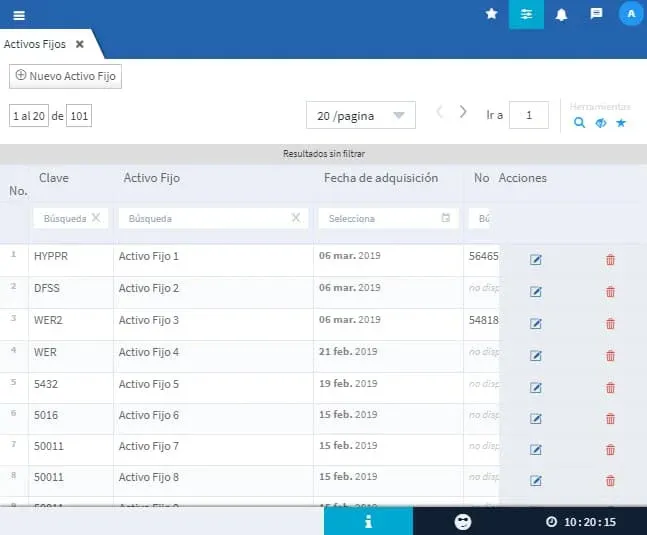
Task: Expand the 20 /pagina dropdown
Action: (x=360, y=116)
